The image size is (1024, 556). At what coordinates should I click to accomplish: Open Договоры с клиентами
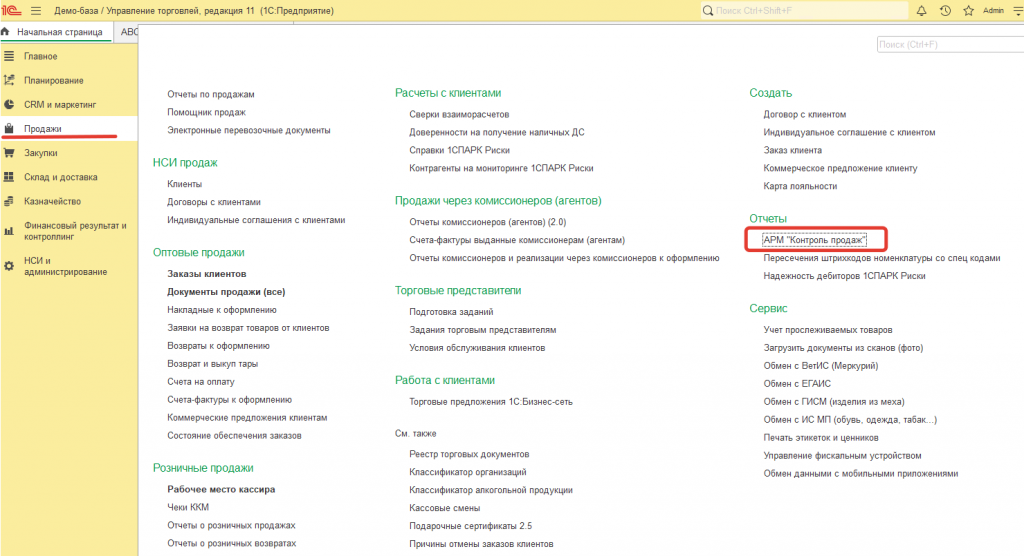pyautogui.click(x=214, y=202)
